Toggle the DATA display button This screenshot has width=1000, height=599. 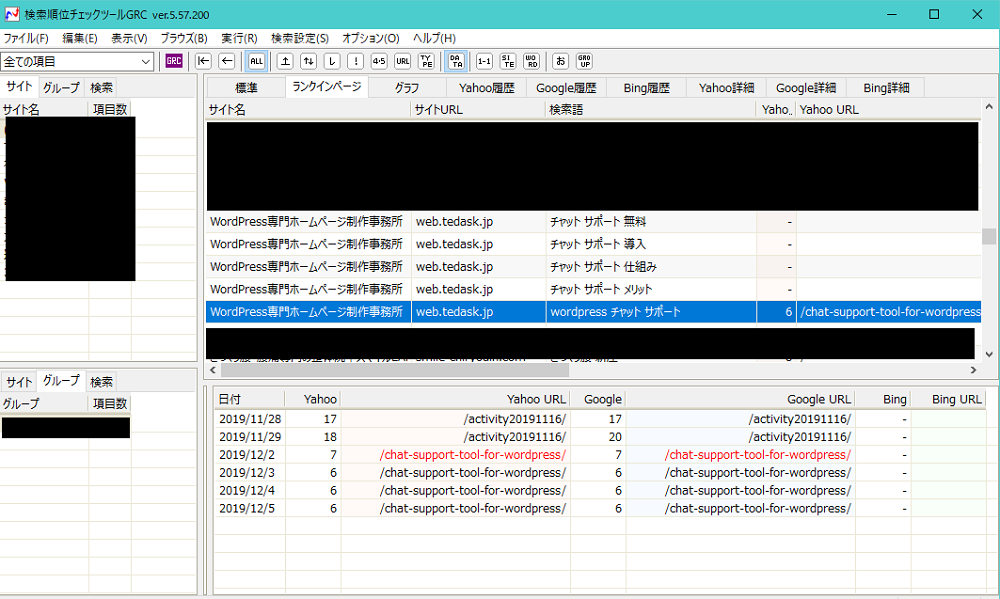tap(455, 61)
